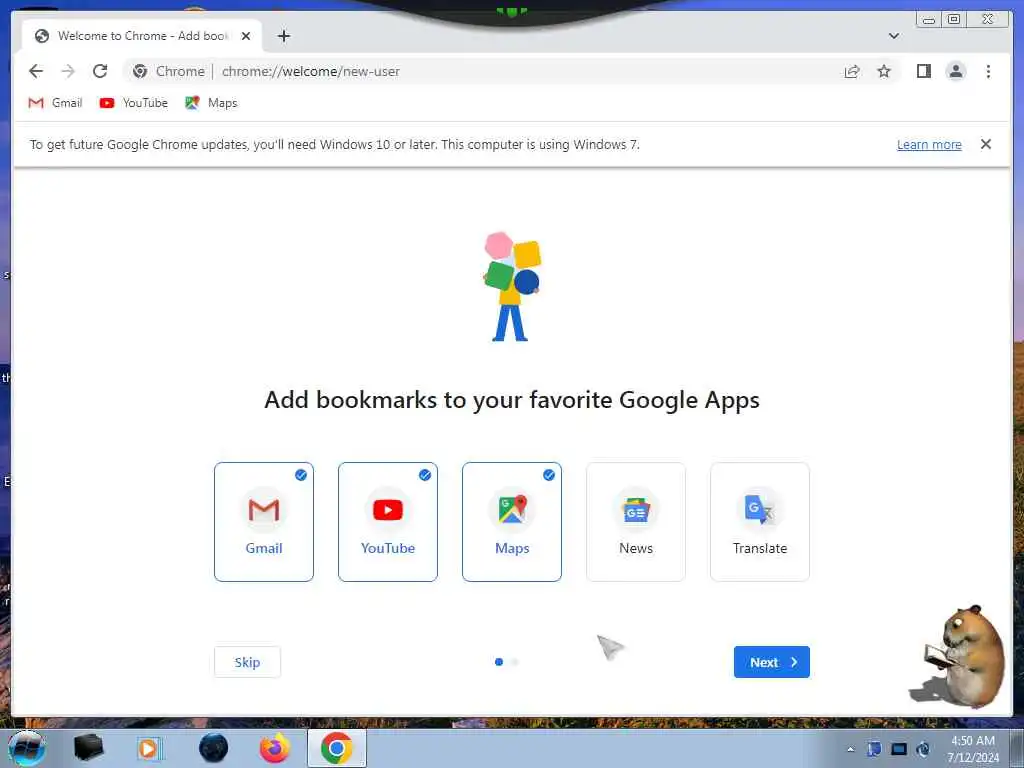Uncheck the Maps app card
Viewport: 1024px width, 768px height.
click(512, 522)
